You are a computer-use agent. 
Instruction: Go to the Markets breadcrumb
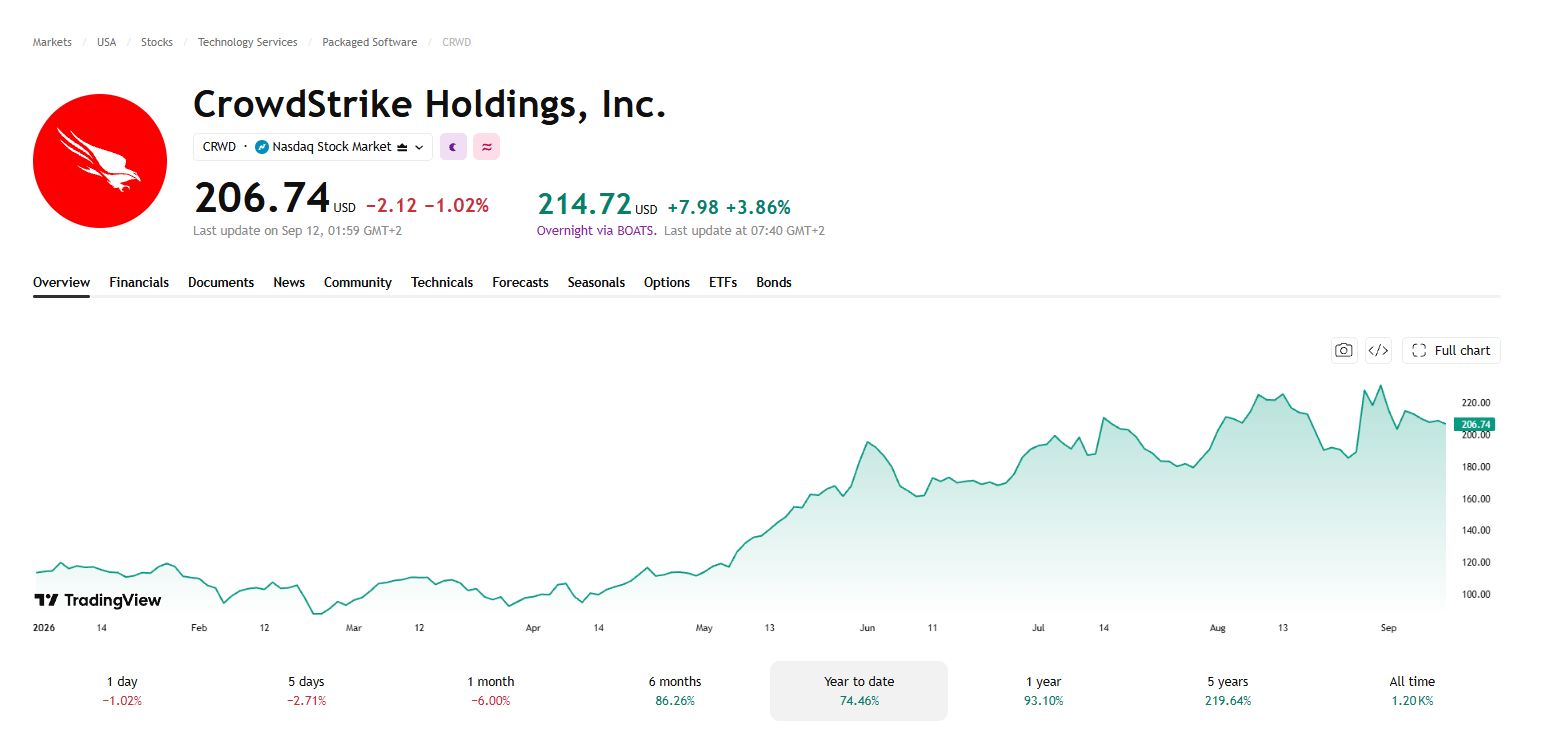tap(52, 42)
